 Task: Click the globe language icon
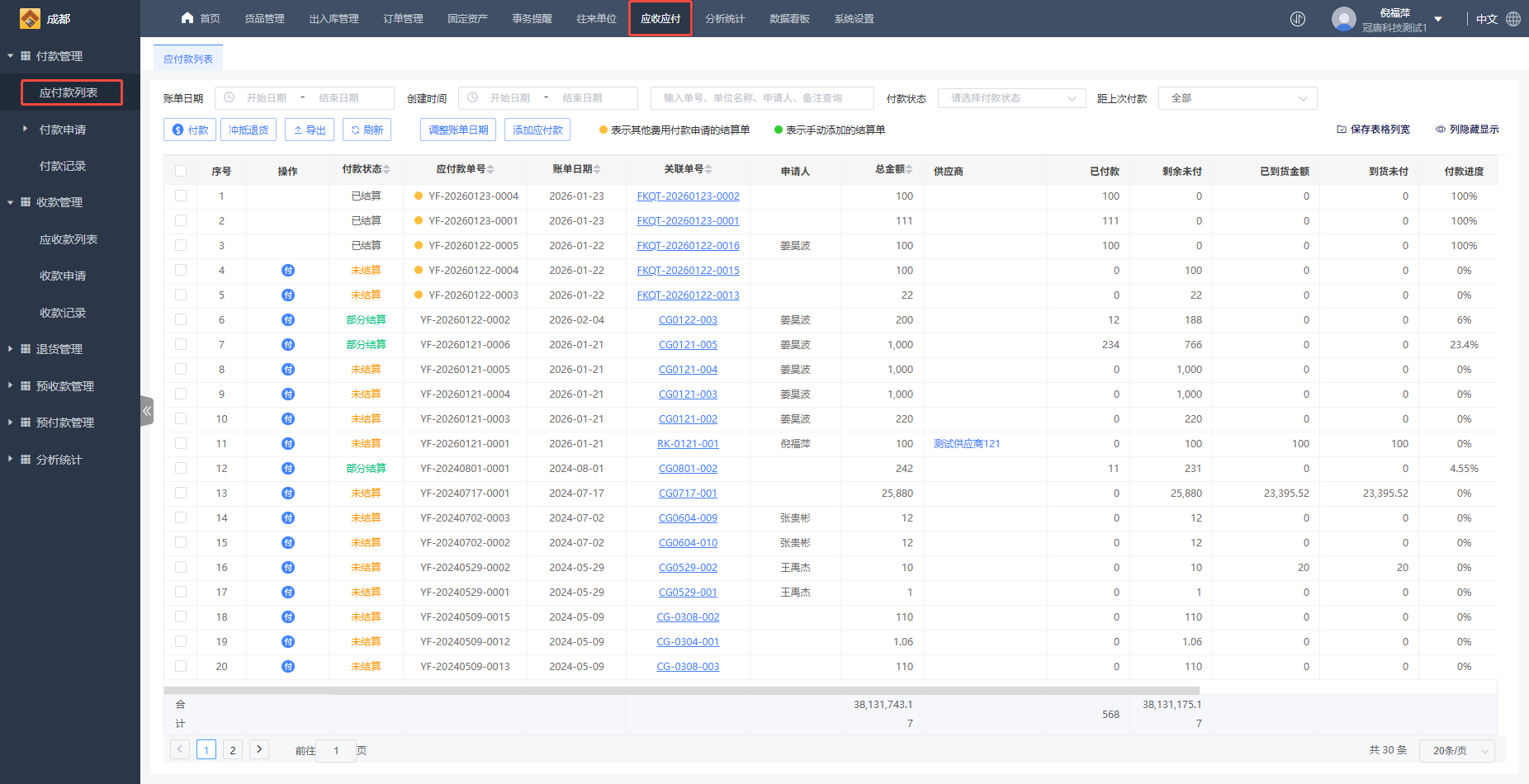click(1513, 19)
